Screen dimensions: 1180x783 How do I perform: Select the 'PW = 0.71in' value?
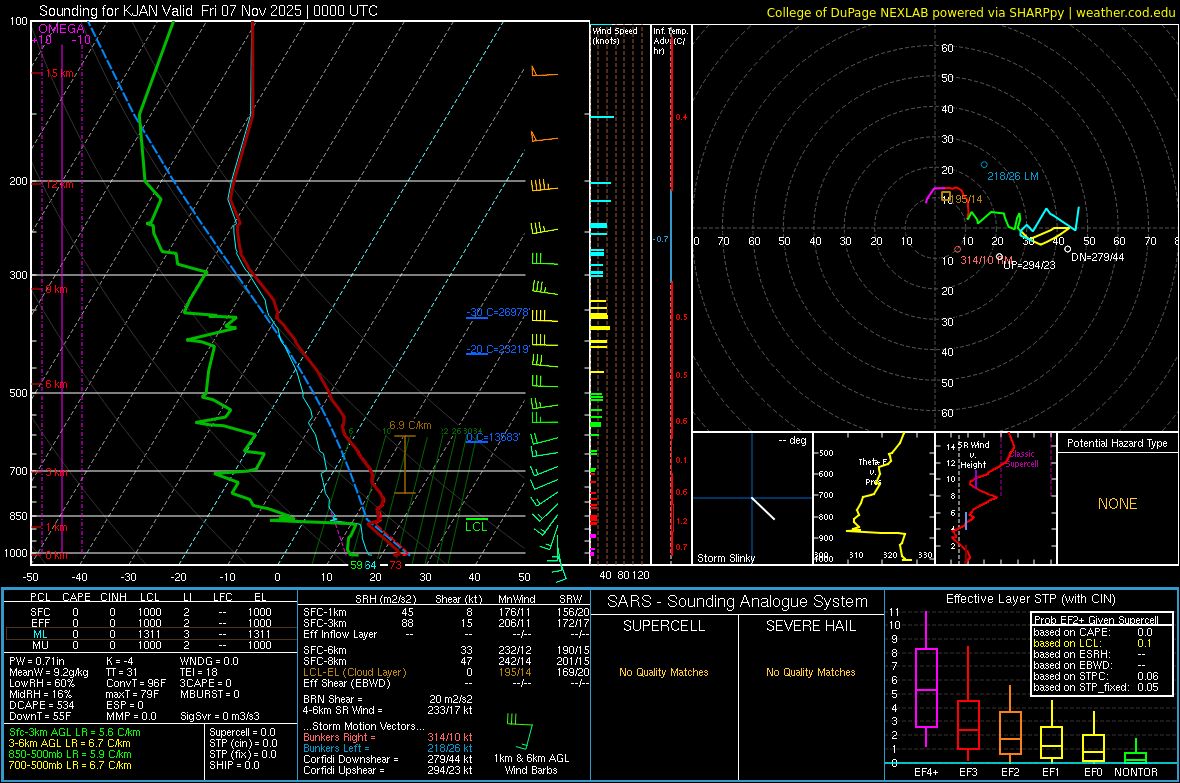click(x=36, y=661)
